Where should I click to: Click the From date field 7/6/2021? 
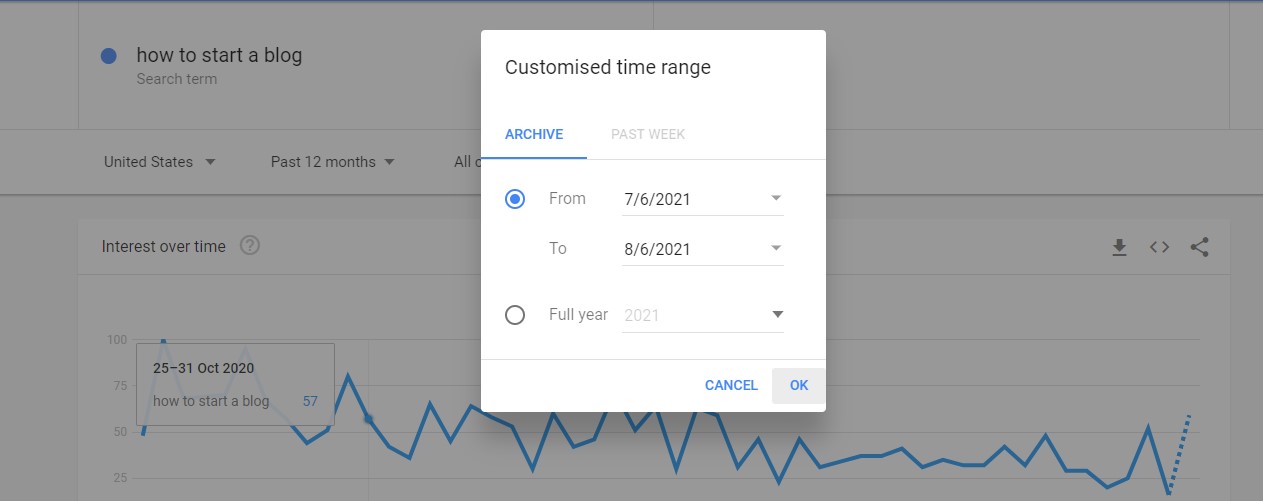tap(703, 199)
